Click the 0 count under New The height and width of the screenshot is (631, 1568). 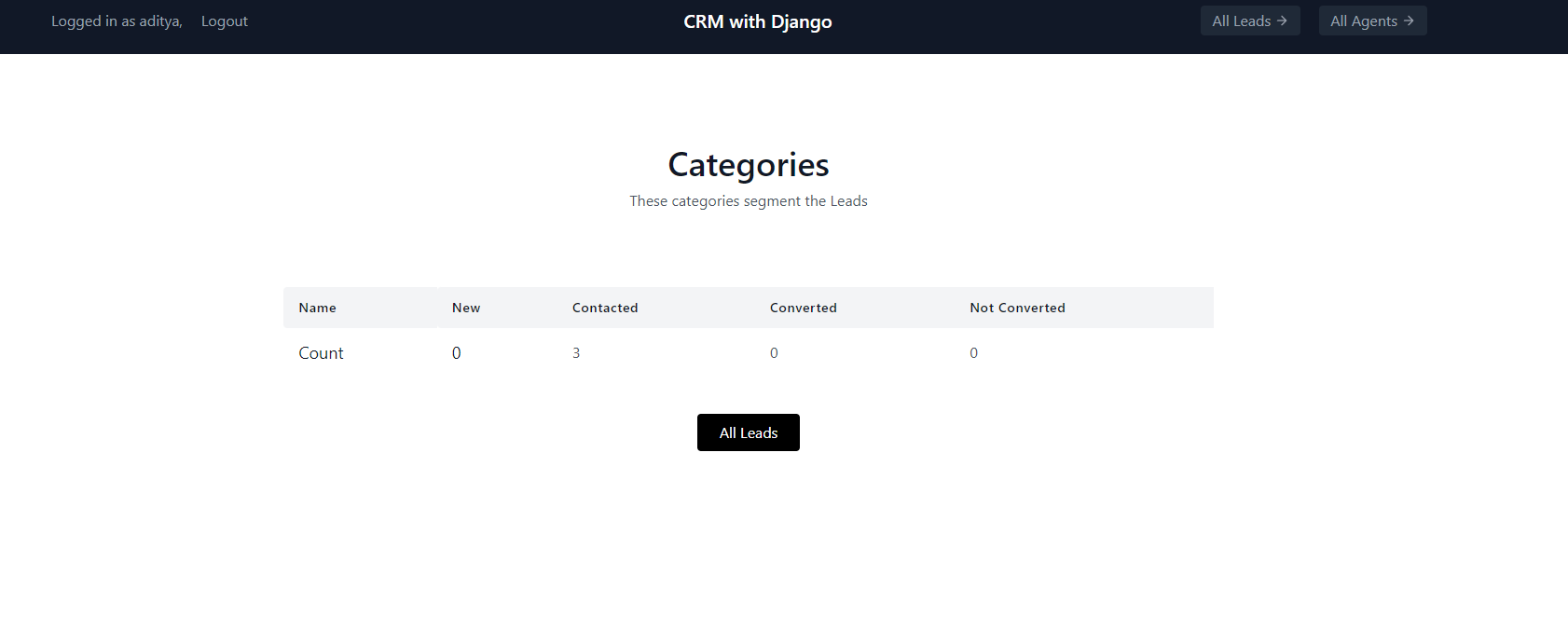[x=457, y=352]
